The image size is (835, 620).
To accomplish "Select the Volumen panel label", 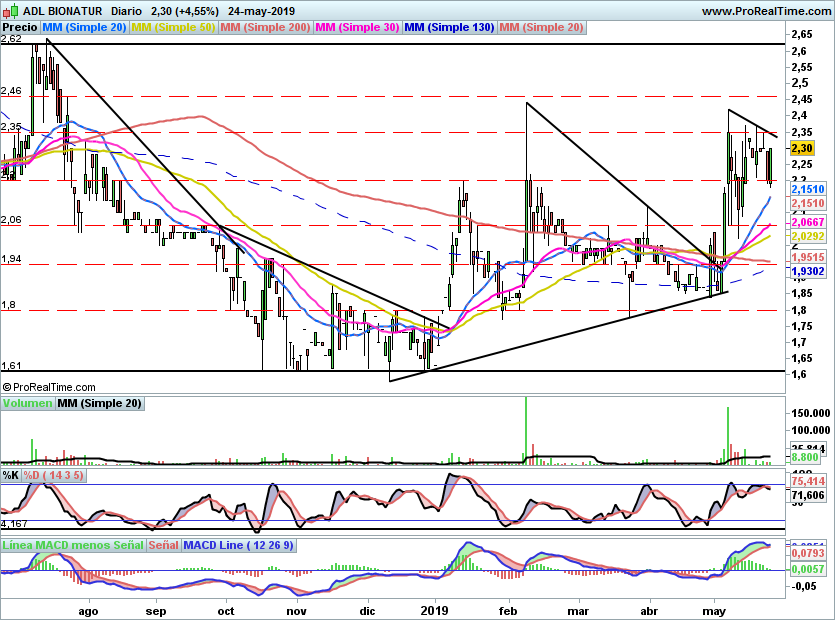I will point(28,403).
